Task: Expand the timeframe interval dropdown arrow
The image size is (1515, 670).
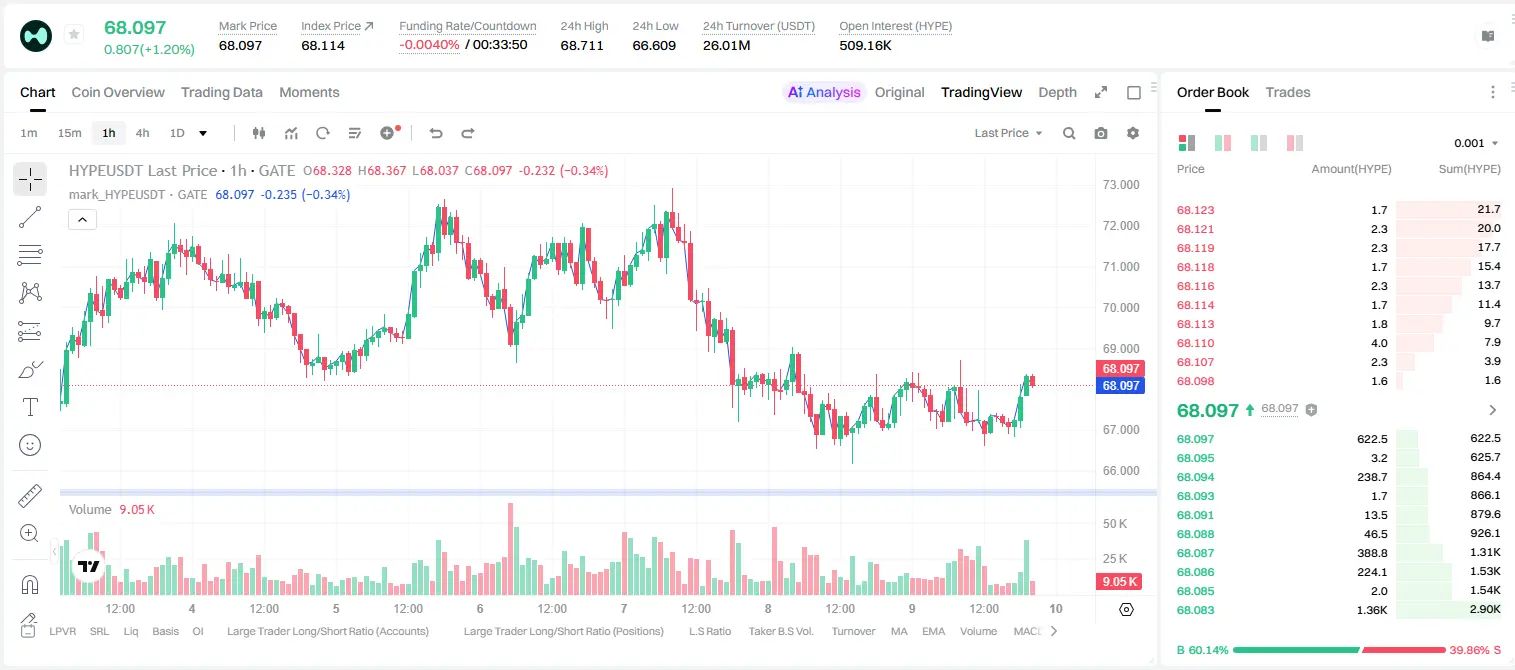Action: pos(203,133)
